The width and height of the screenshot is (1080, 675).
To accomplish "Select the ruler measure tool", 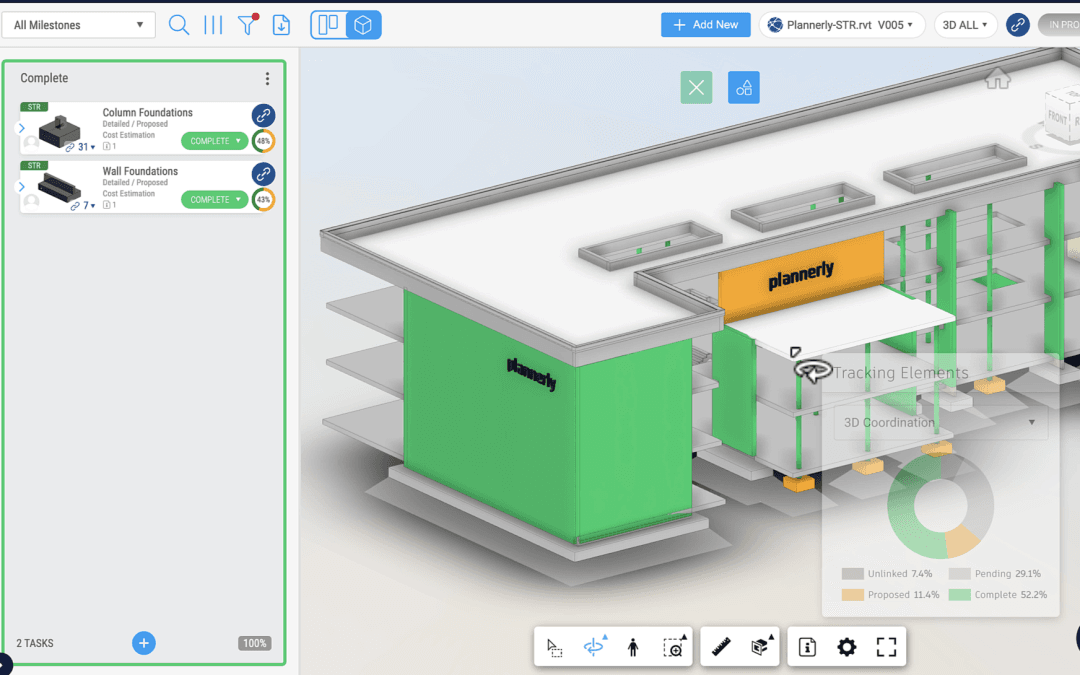I will point(721,647).
